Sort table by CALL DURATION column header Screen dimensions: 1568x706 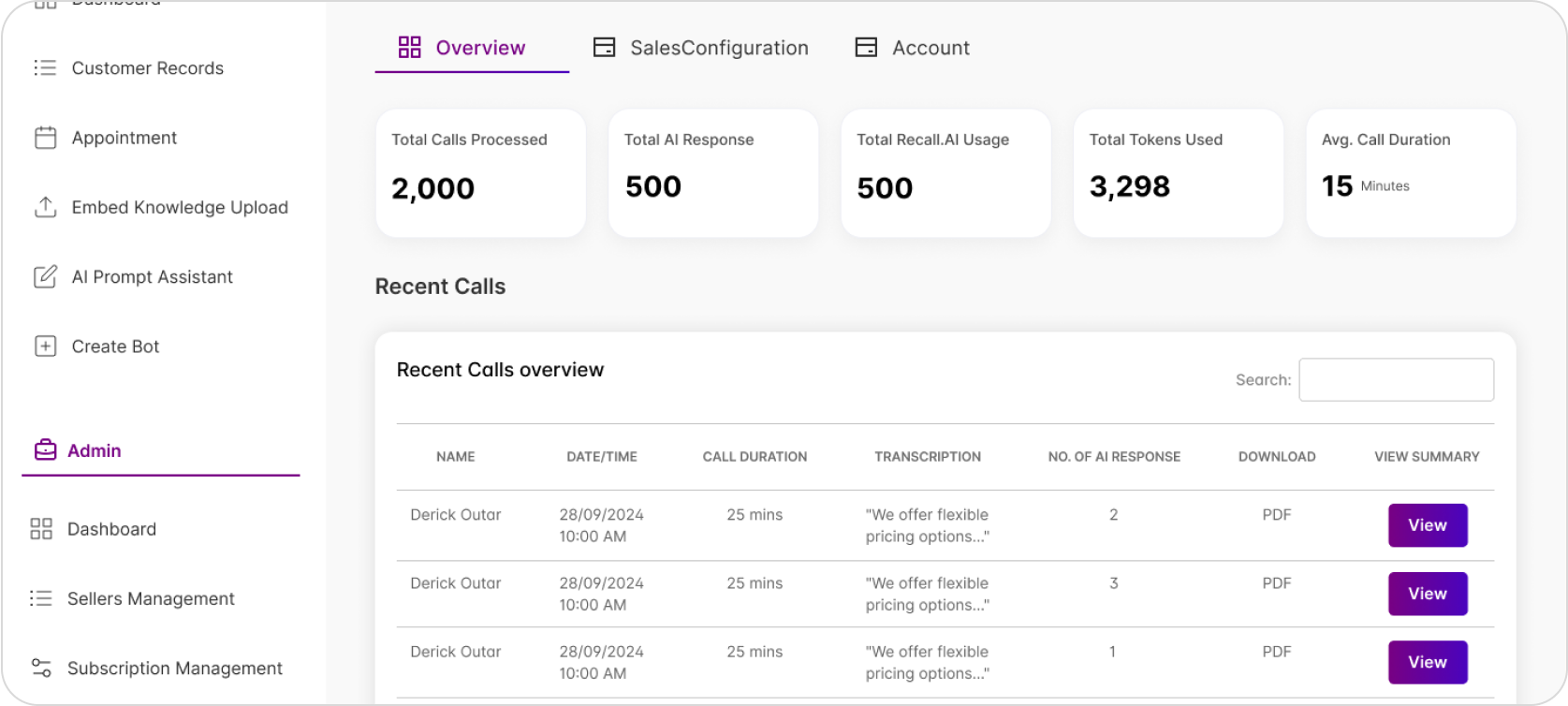point(755,457)
